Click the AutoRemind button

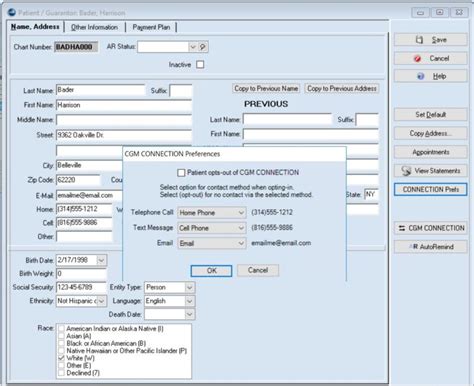coord(430,247)
